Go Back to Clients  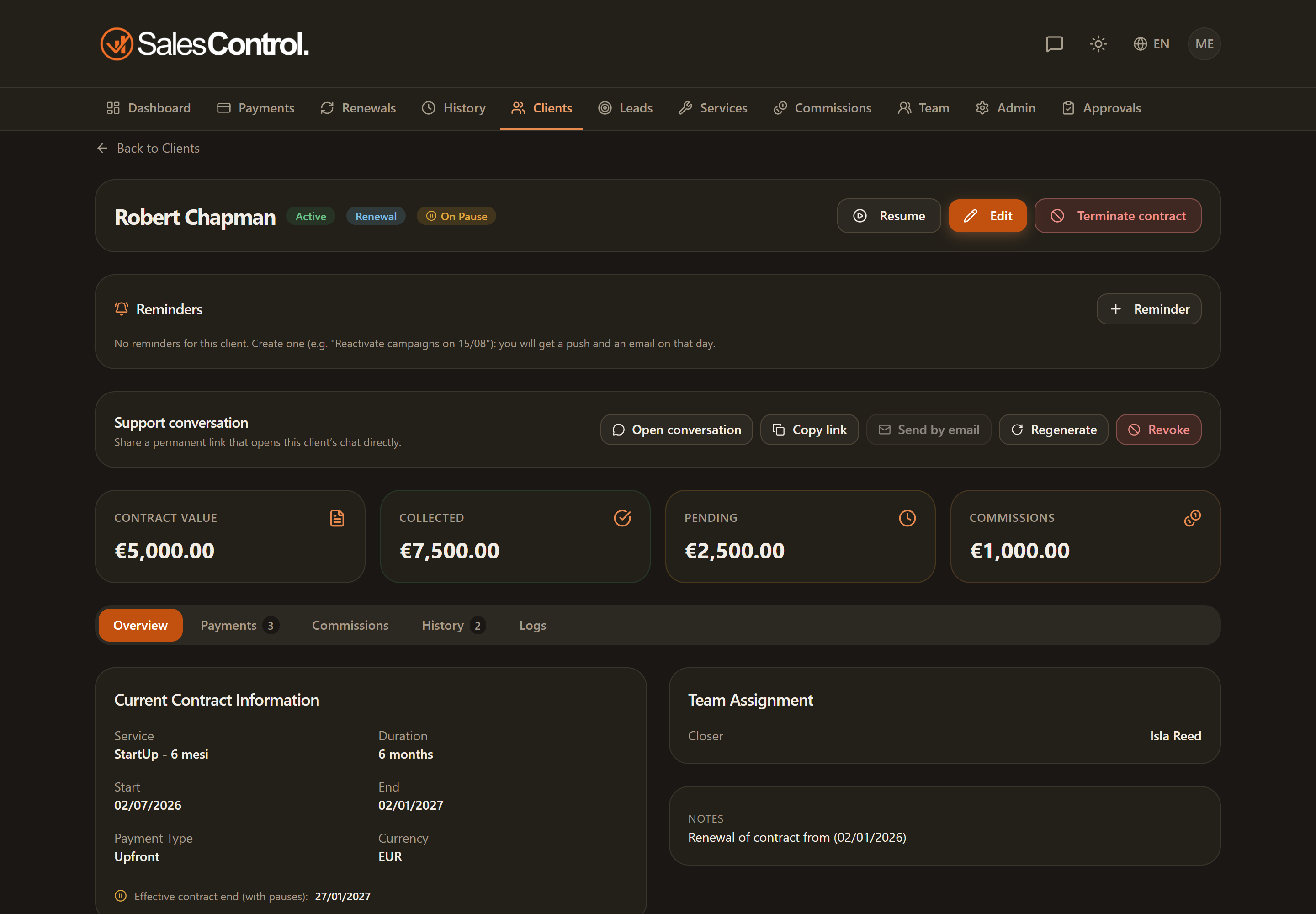[149, 149]
